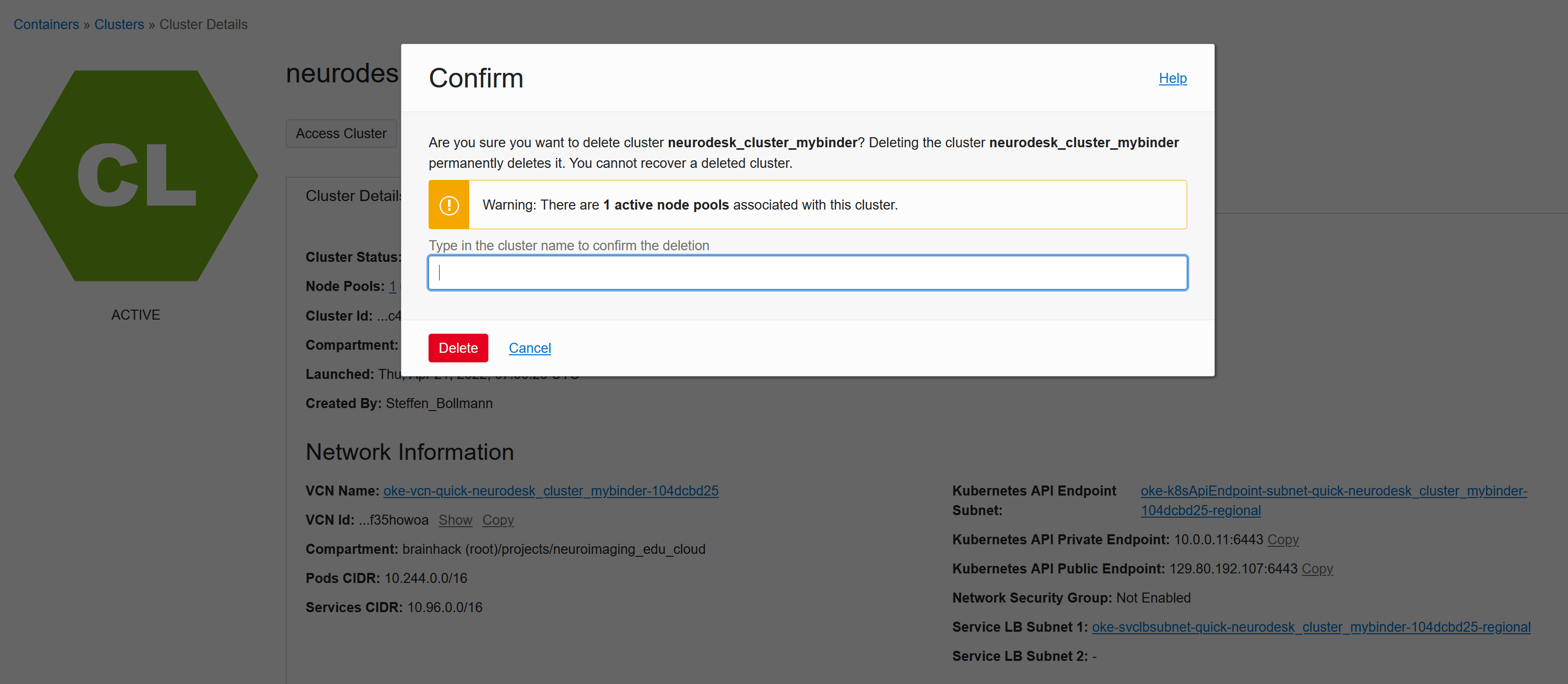Open Kubernetes API Endpoint Subnet link
The image size is (1568, 684).
click(x=1333, y=500)
